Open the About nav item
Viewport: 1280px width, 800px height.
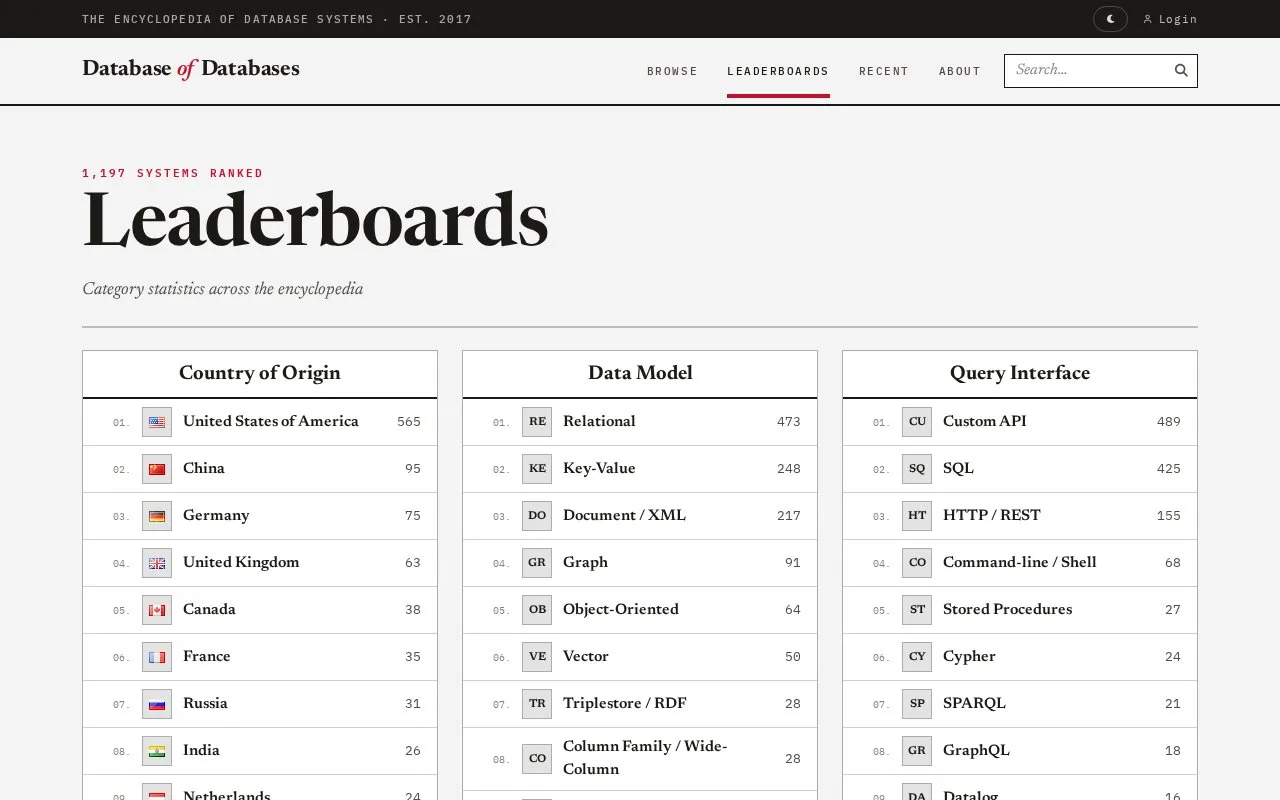pyautogui.click(x=960, y=71)
